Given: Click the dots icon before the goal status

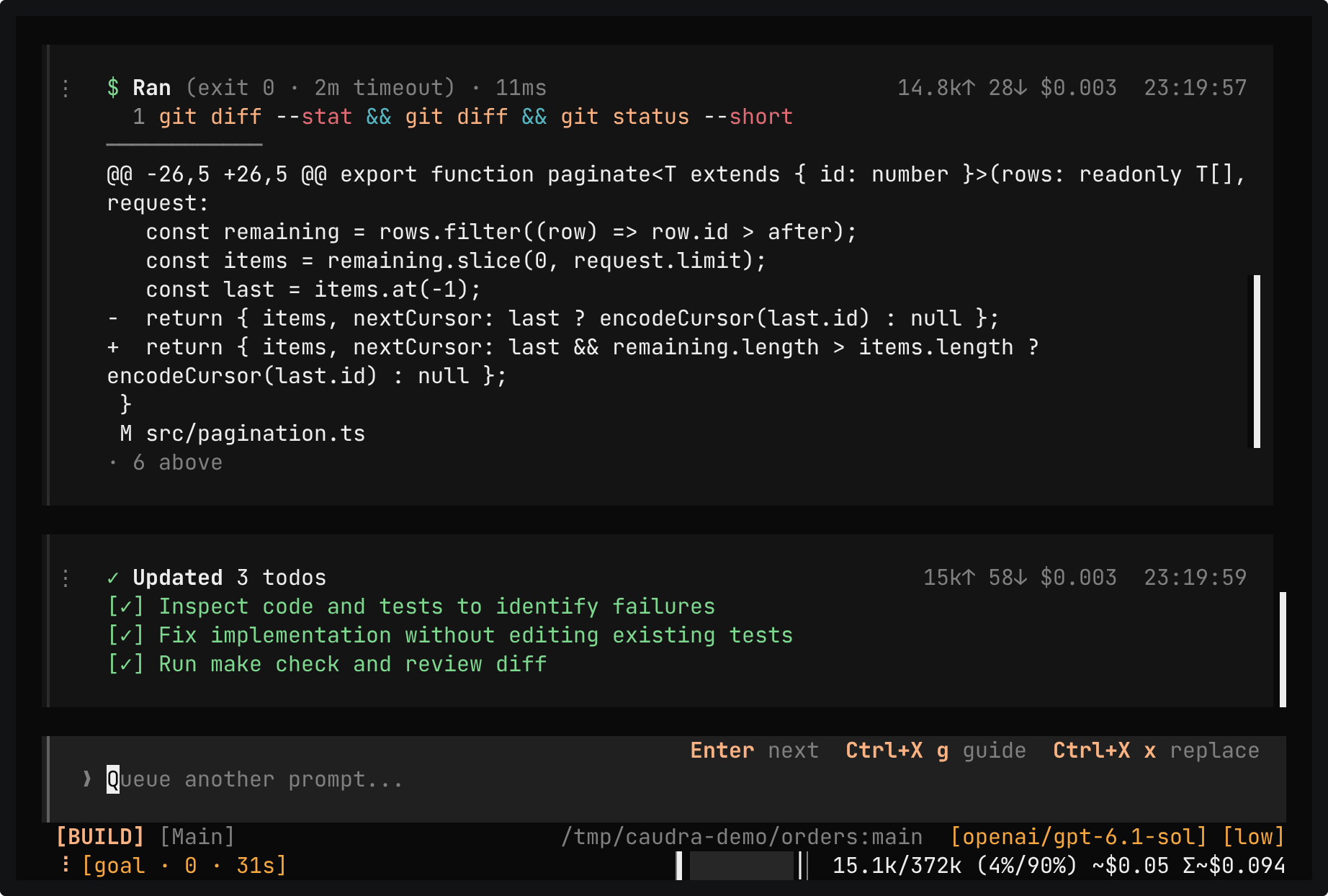Looking at the screenshot, I should (x=66, y=865).
